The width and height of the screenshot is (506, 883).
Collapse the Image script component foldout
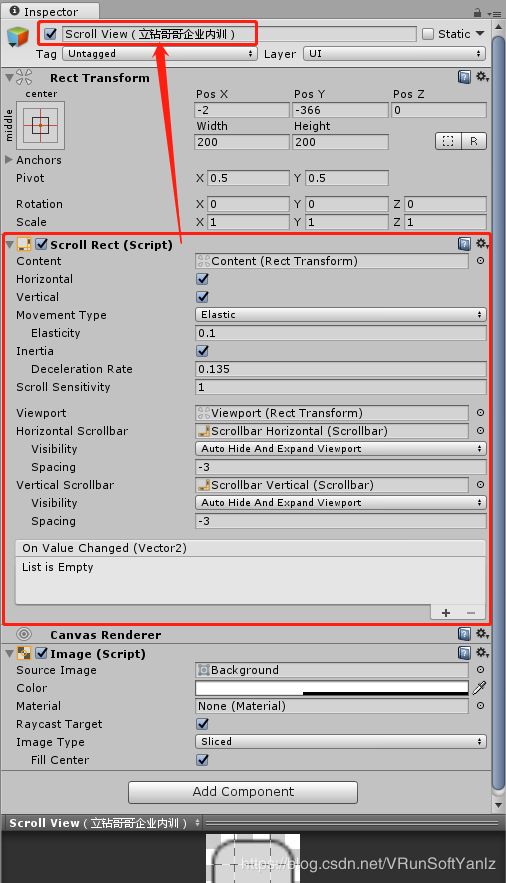pos(10,654)
